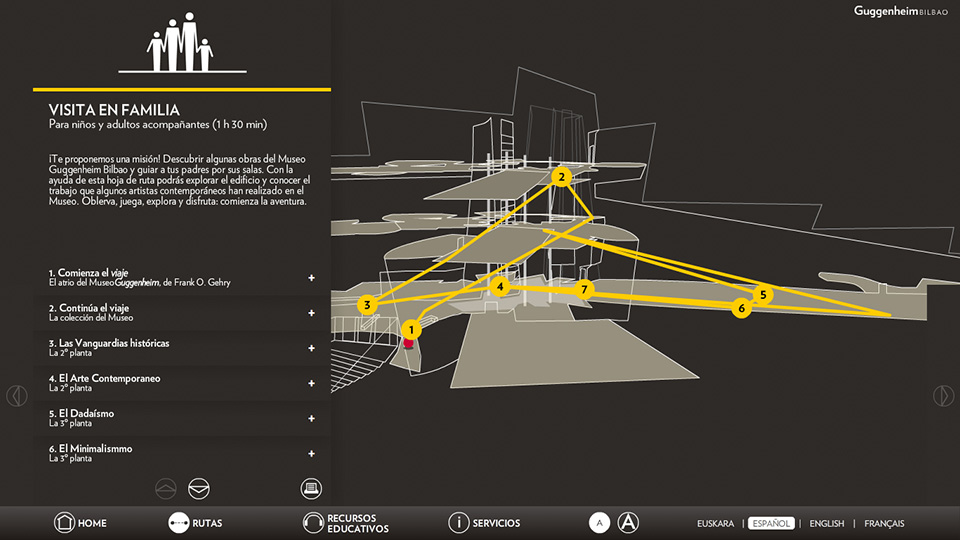Open the HOME menu label
Image resolution: width=960 pixels, height=540 pixels.
pyautogui.click(x=92, y=523)
